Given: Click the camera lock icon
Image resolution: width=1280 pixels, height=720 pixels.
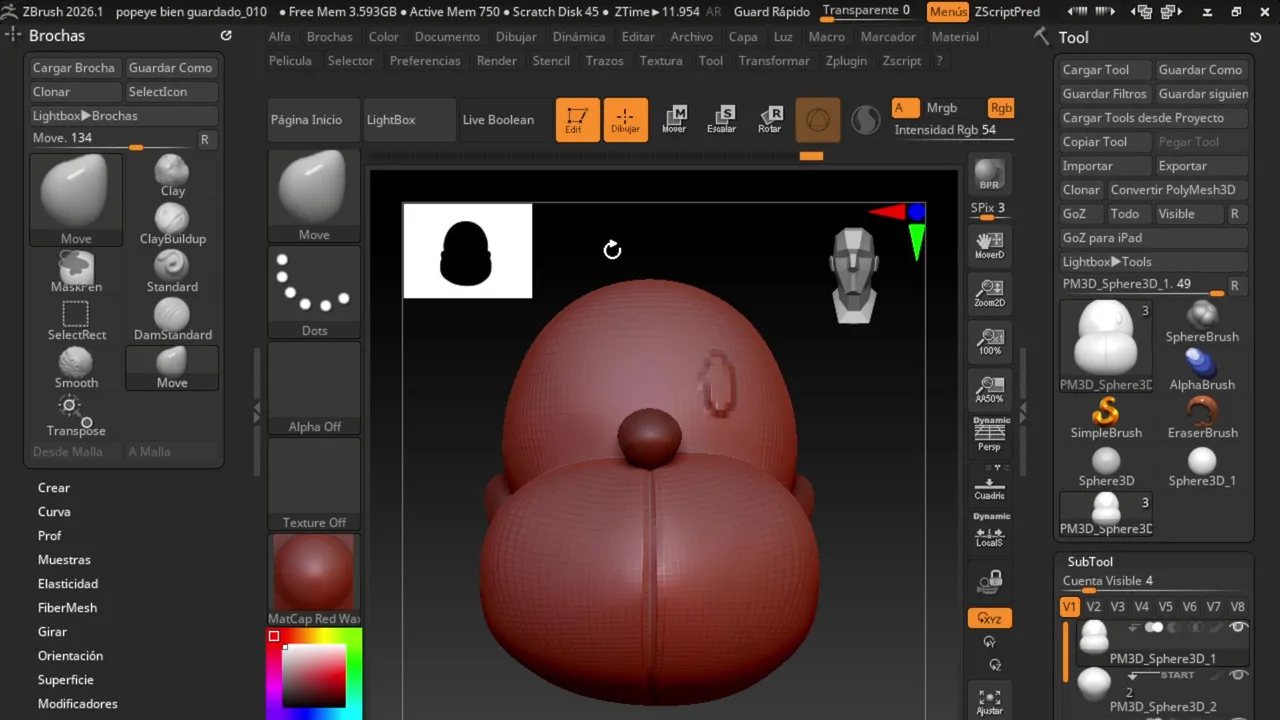Looking at the screenshot, I should tap(990, 581).
